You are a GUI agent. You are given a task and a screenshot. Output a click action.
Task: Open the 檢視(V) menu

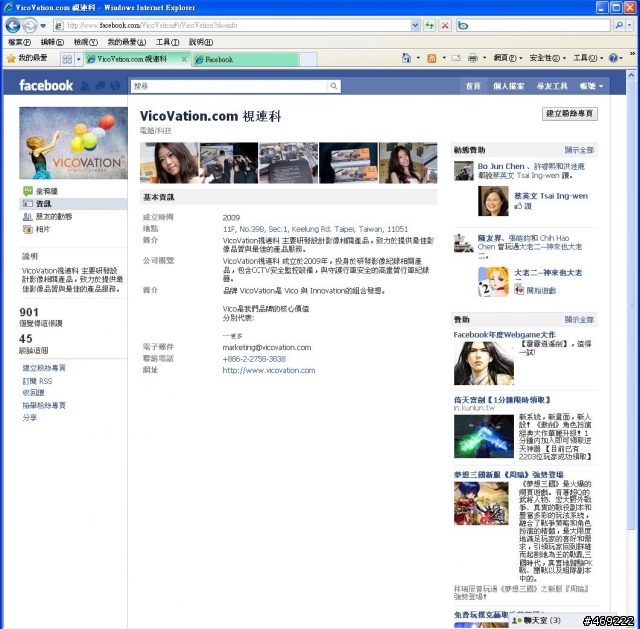[85, 42]
